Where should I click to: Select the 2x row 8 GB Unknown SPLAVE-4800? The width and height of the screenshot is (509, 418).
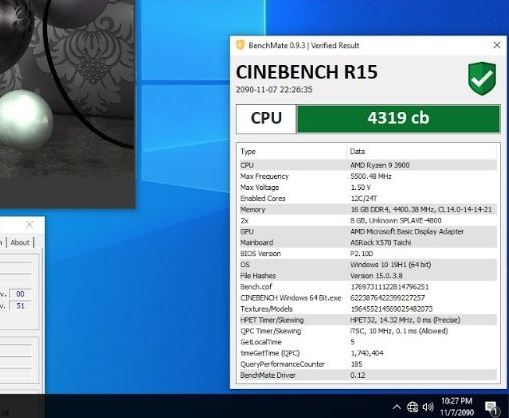tap(368, 220)
